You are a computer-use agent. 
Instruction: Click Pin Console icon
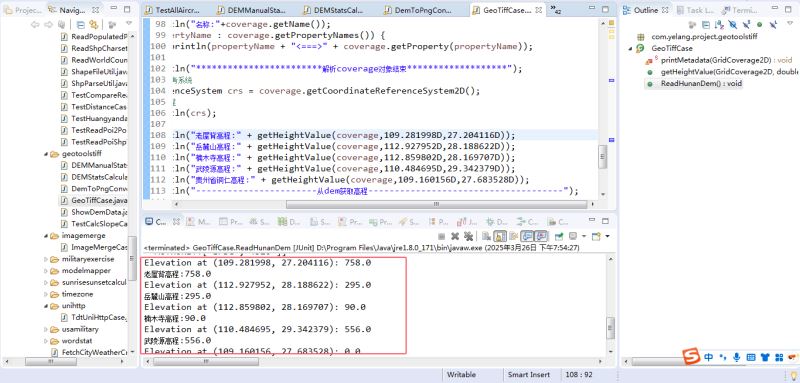click(559, 236)
